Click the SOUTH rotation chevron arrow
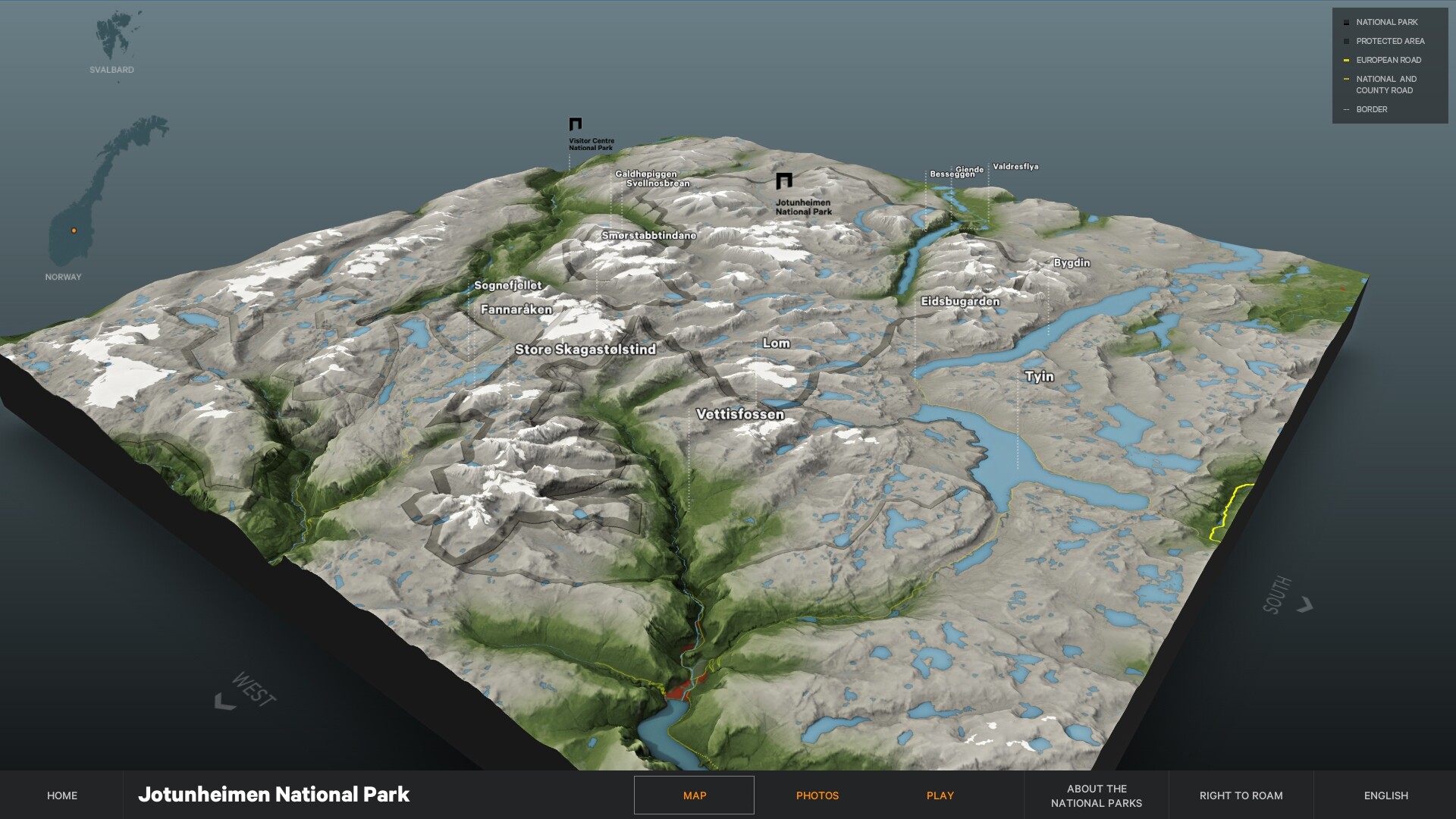The image size is (1456, 819). (x=1305, y=602)
